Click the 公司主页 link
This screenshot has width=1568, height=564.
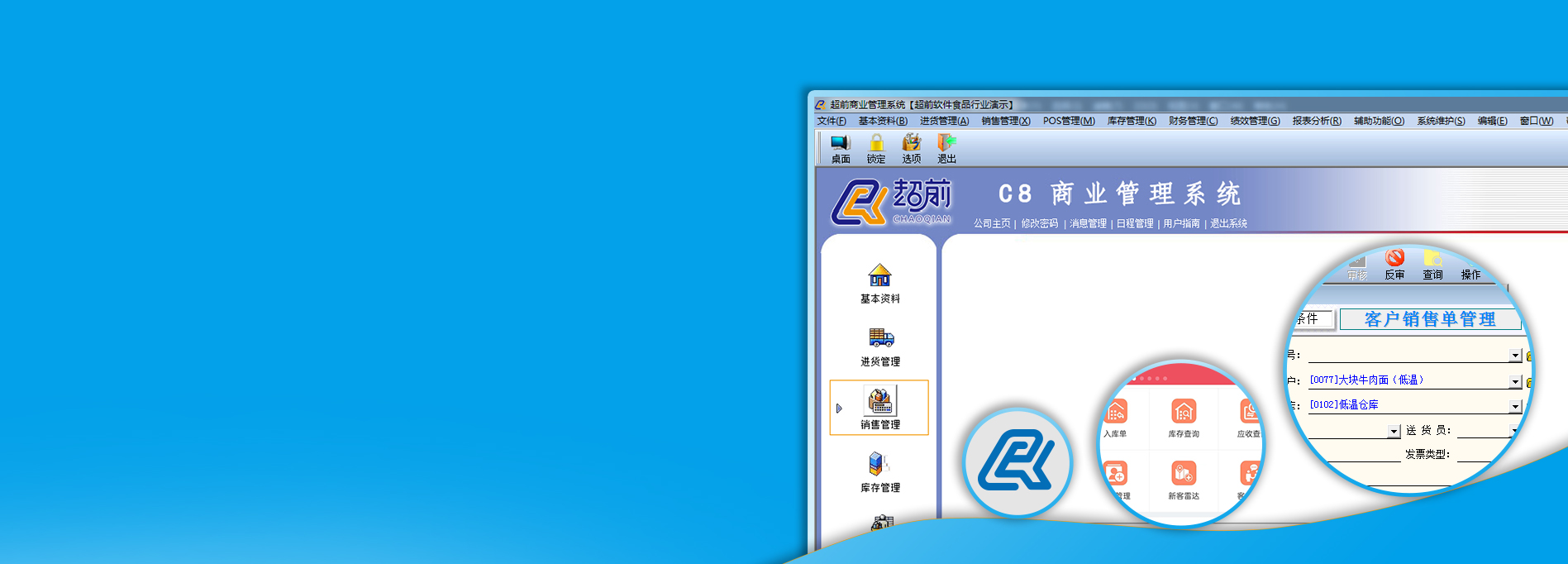click(992, 223)
